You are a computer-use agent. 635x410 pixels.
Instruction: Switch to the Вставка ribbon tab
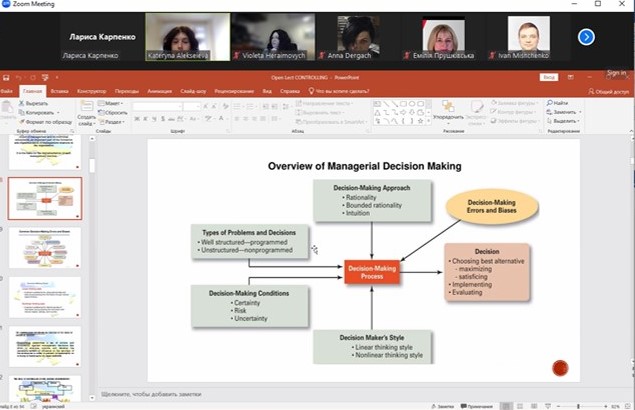tap(58, 90)
